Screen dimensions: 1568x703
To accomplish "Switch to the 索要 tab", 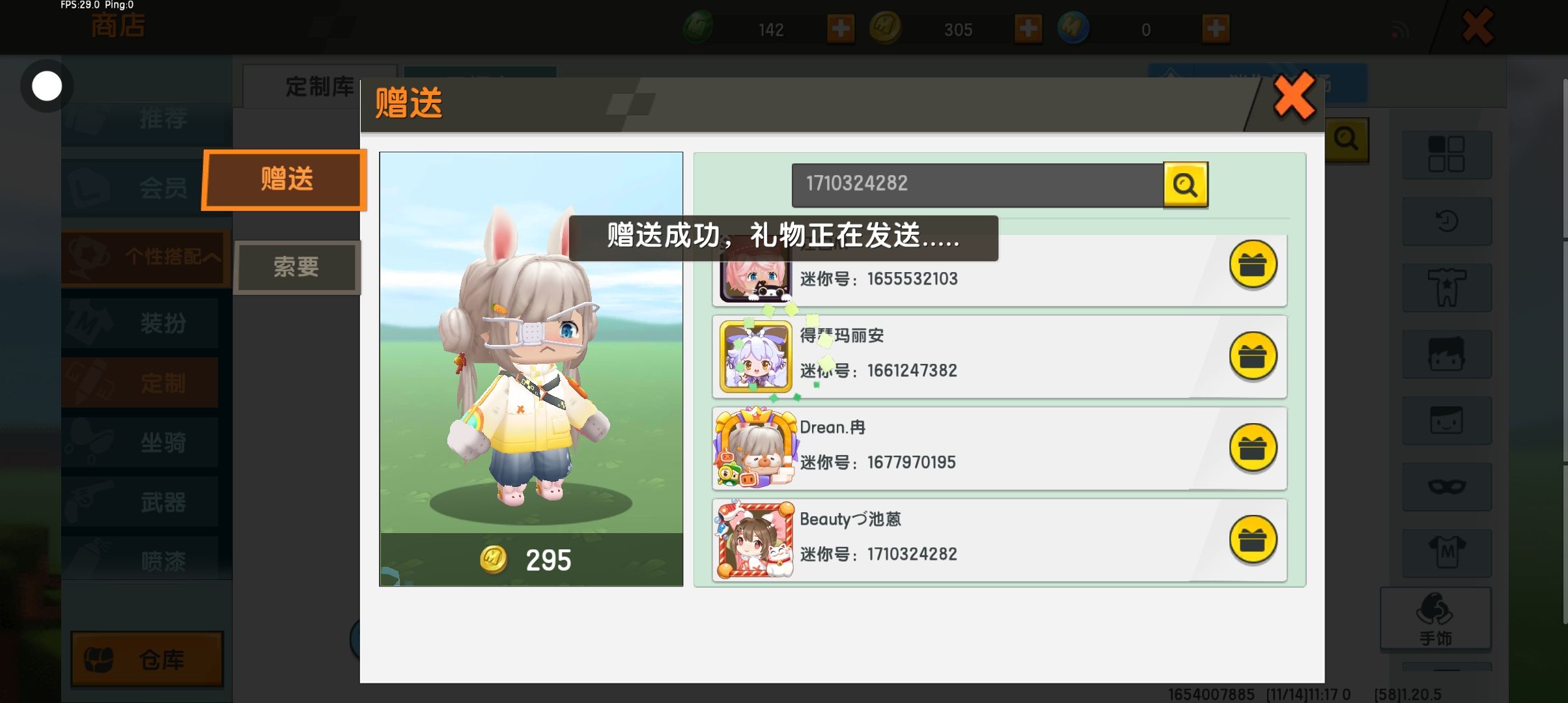I will [x=297, y=267].
